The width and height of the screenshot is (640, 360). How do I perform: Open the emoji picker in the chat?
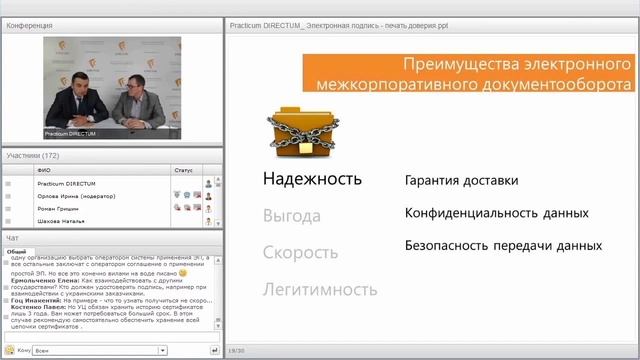click(x=10, y=350)
